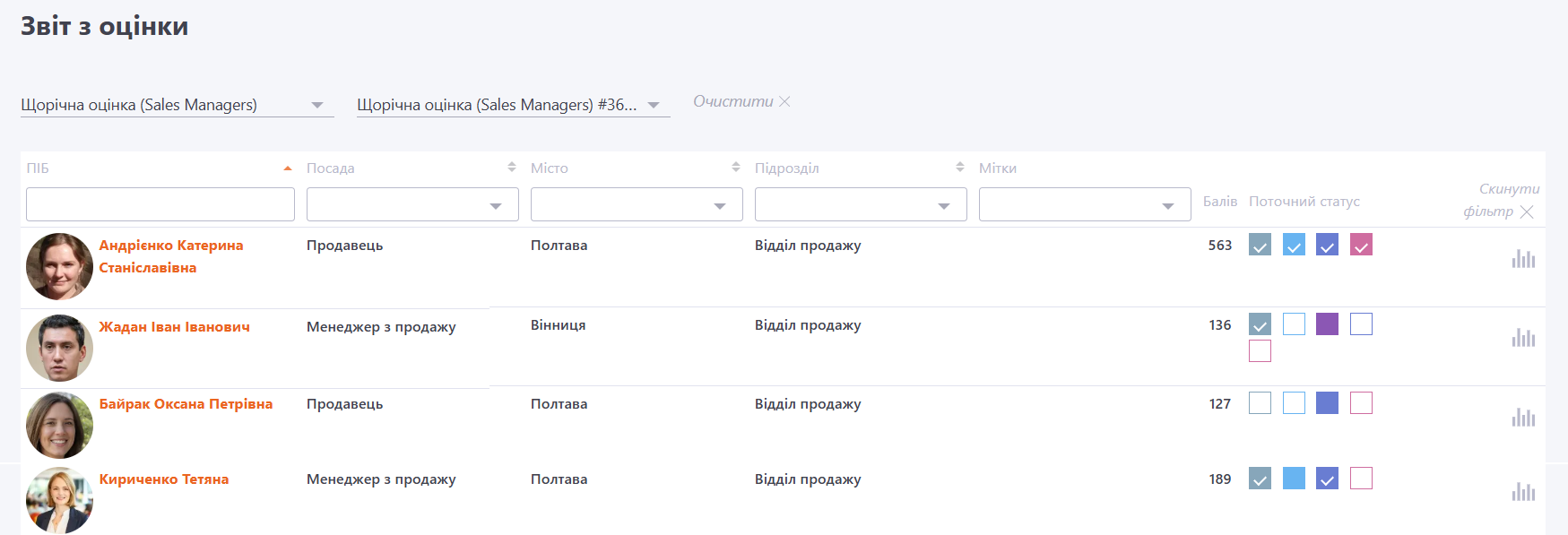This screenshot has height=535, width=1568.
Task: Sort table by Підрозділ column header
Action: pyautogui.click(x=786, y=168)
